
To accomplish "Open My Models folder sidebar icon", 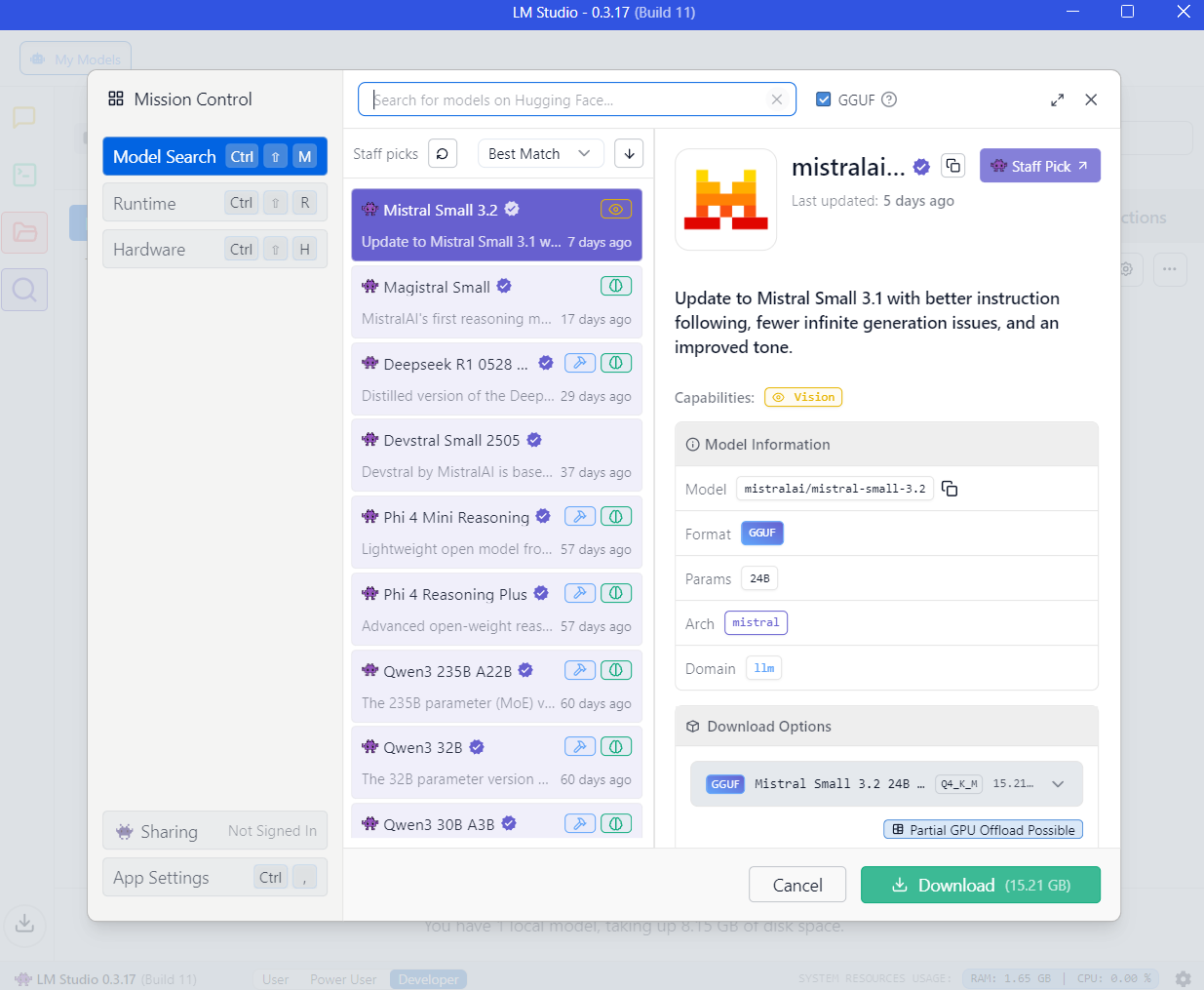I will pos(24,232).
